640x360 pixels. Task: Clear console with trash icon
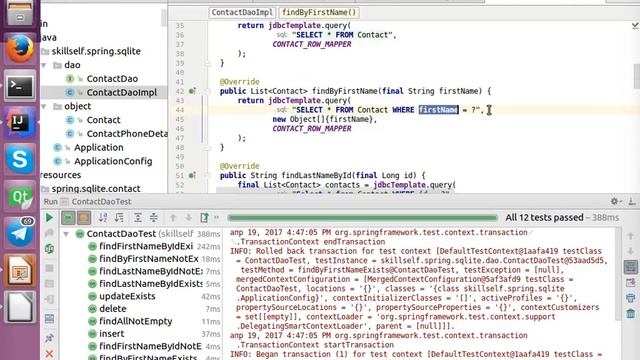tap(631, 313)
